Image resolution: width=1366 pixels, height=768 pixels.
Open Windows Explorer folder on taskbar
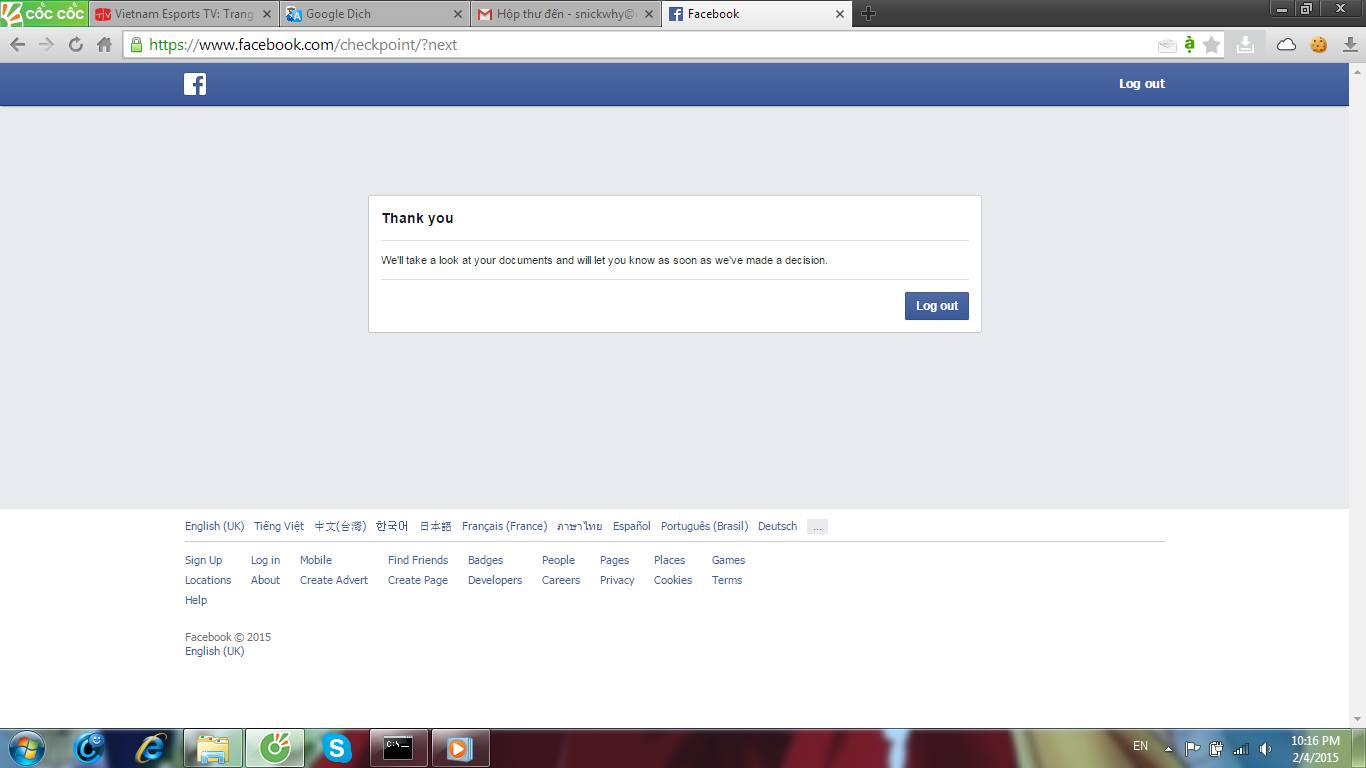point(213,748)
